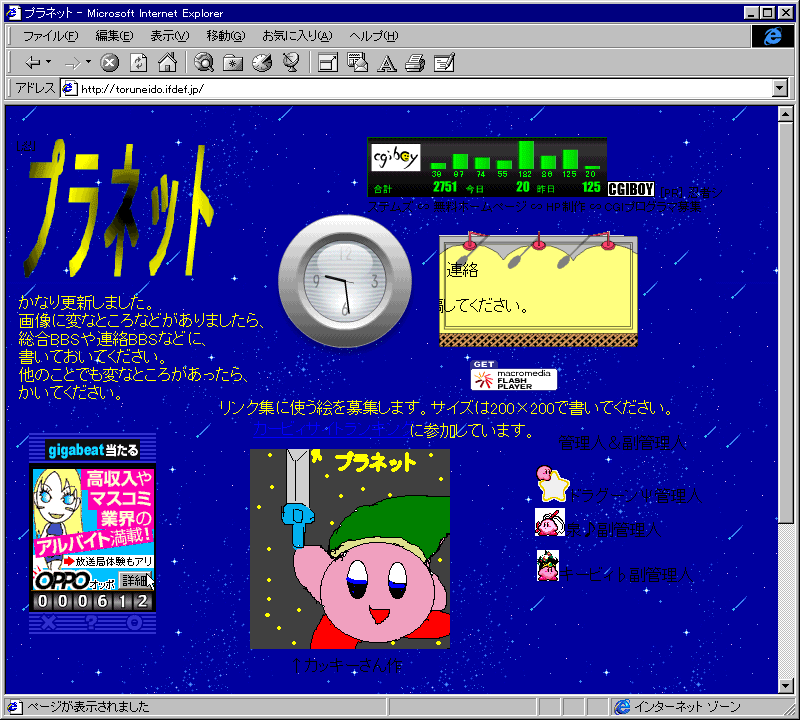
Task: Change font size with the A icon
Action: coord(386,63)
